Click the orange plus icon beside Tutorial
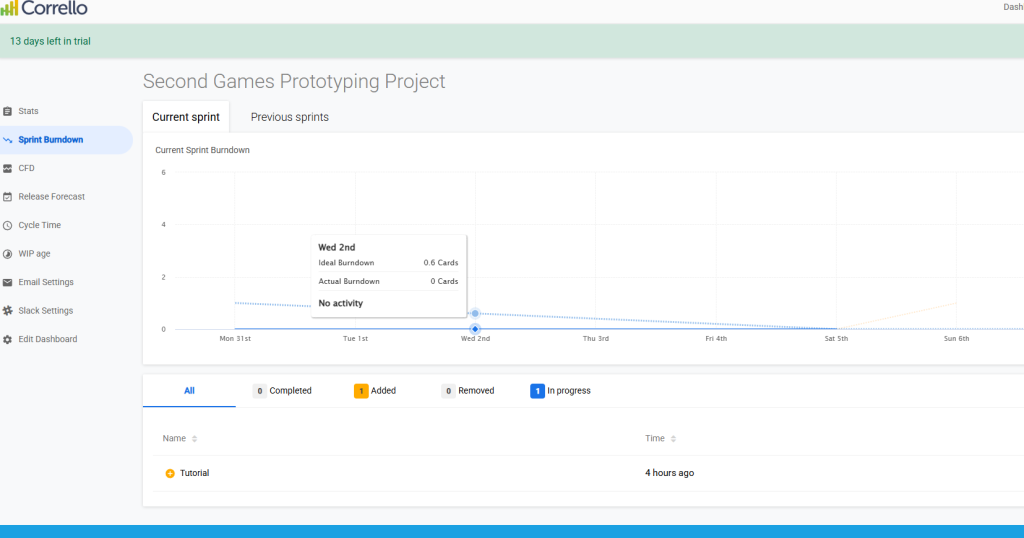Image resolution: width=1024 pixels, height=538 pixels. coord(170,473)
